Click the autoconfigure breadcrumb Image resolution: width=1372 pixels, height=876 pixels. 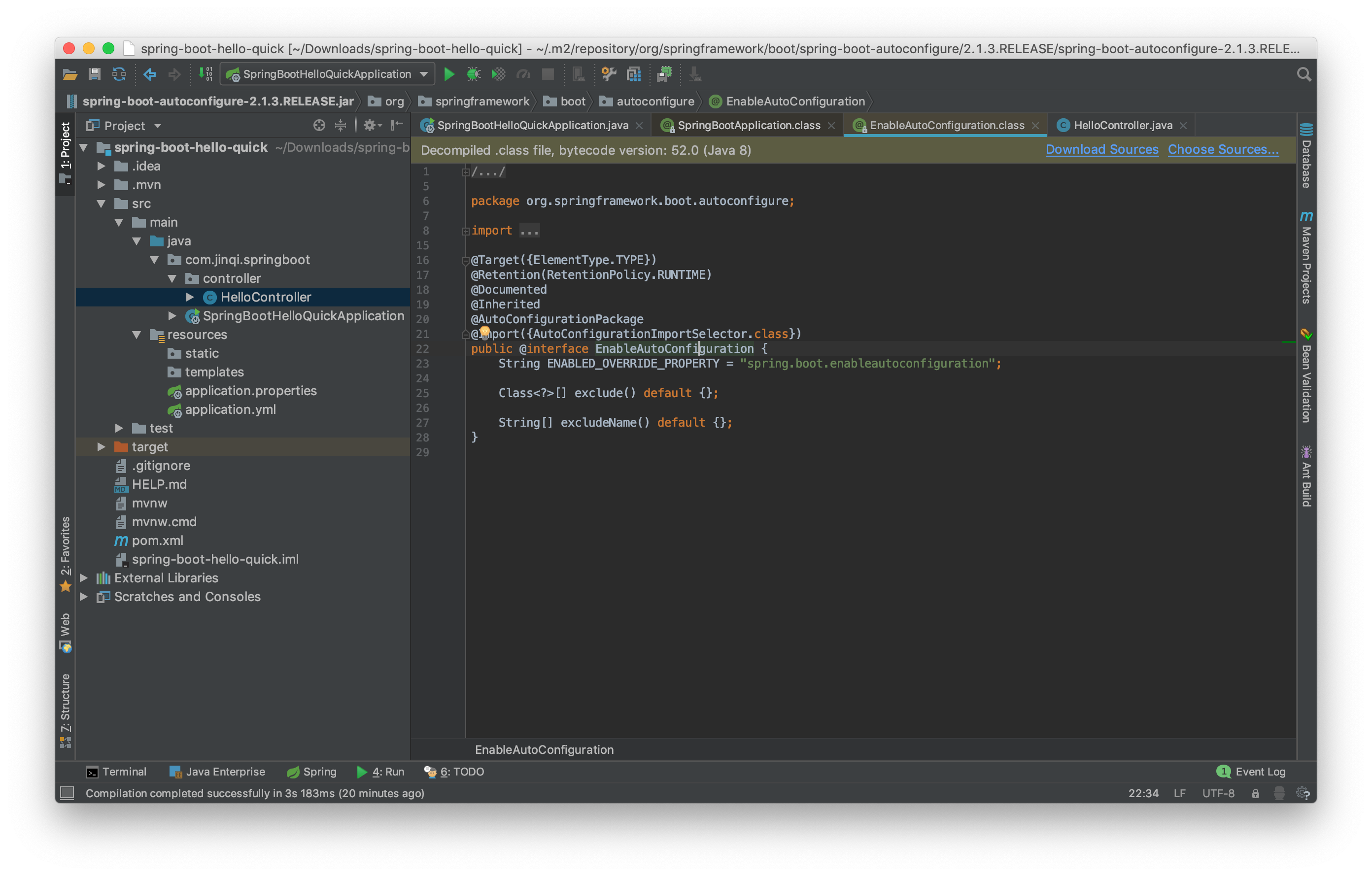pyautogui.click(x=648, y=101)
